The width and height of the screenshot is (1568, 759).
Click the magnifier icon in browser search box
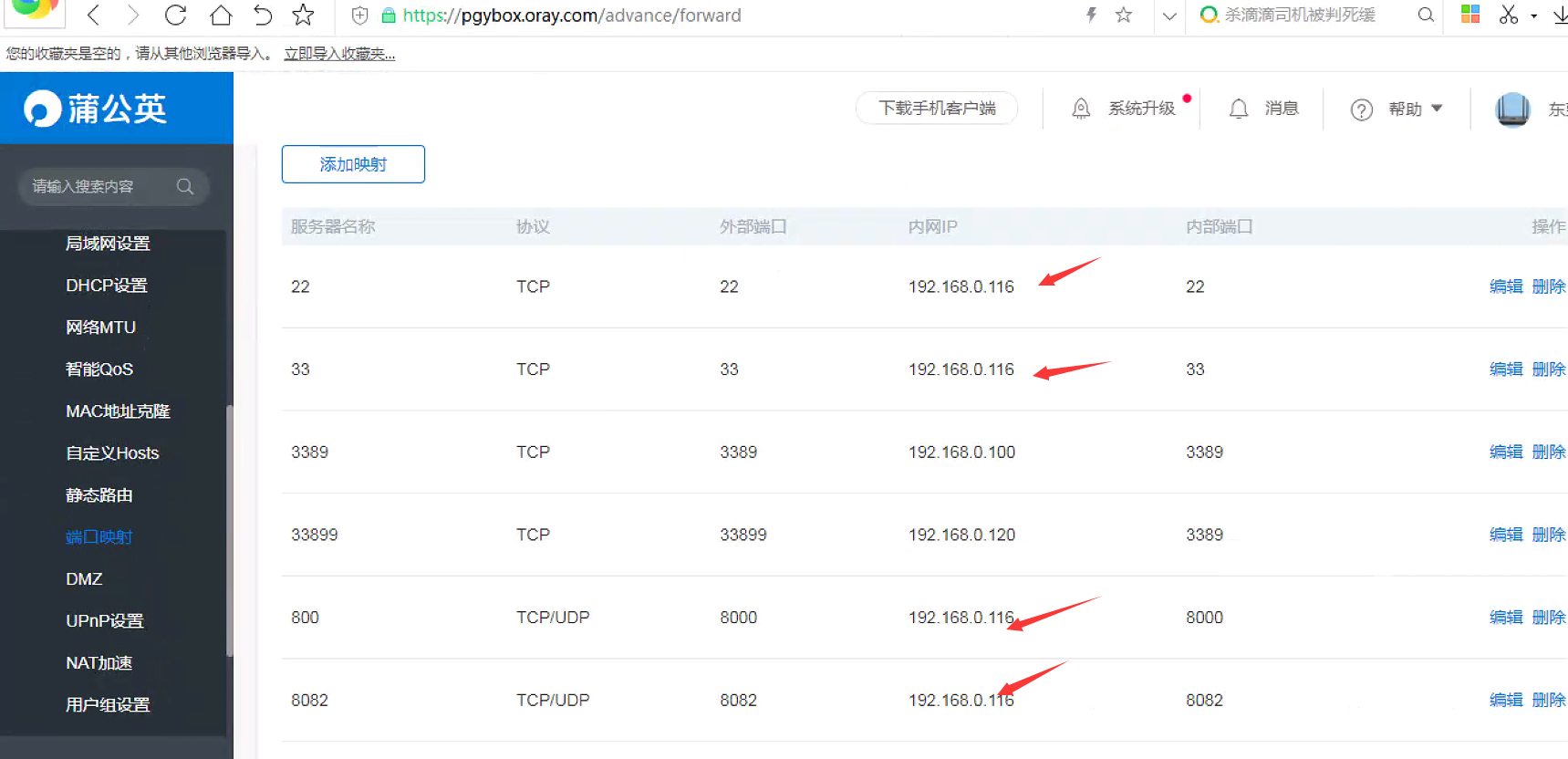point(1426,15)
